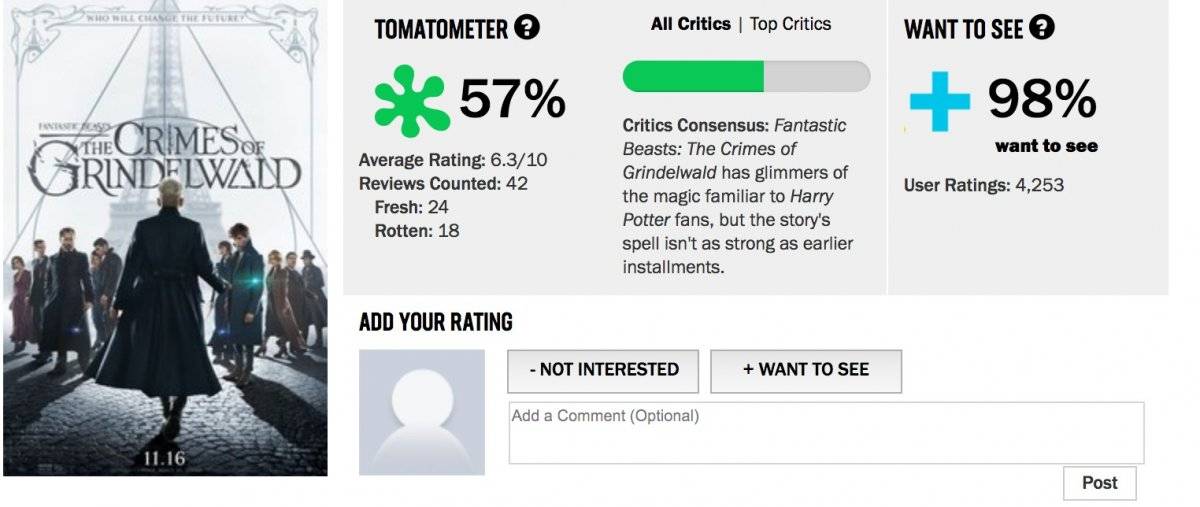This screenshot has height=507, width=1200.
Task: Open the Tomatometer help question mark icon
Action: coord(527,28)
